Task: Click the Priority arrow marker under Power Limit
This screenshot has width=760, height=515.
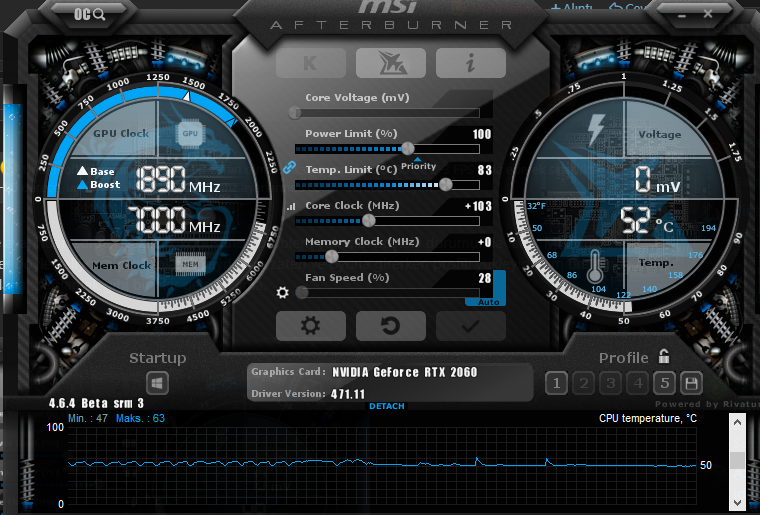Action: [417, 159]
